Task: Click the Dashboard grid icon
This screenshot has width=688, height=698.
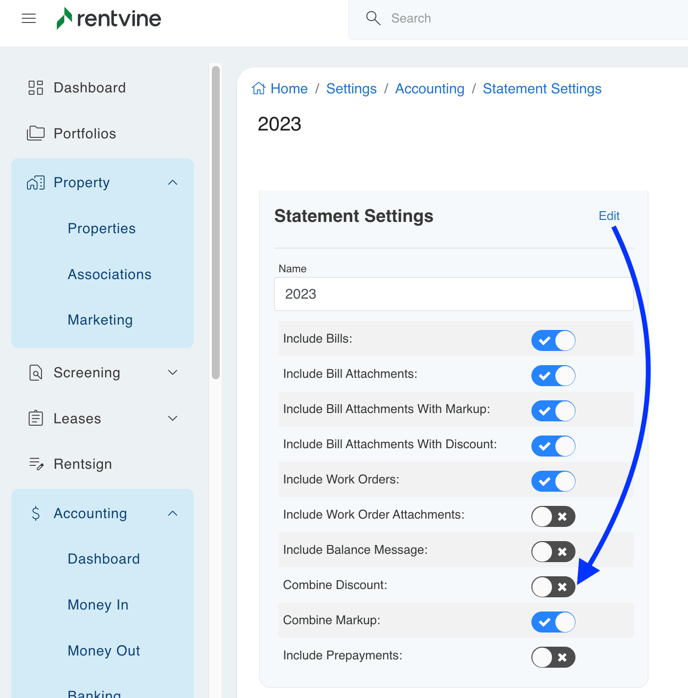Action: coord(36,88)
